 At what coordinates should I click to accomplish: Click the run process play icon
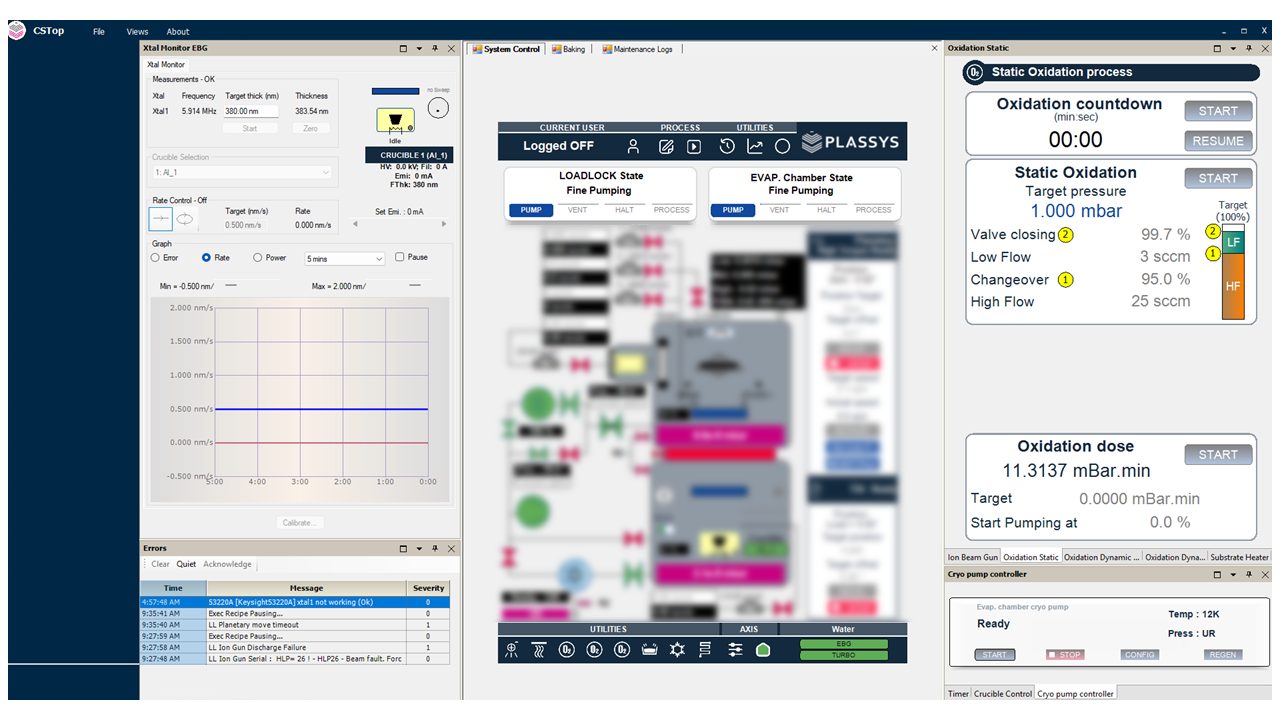click(693, 147)
